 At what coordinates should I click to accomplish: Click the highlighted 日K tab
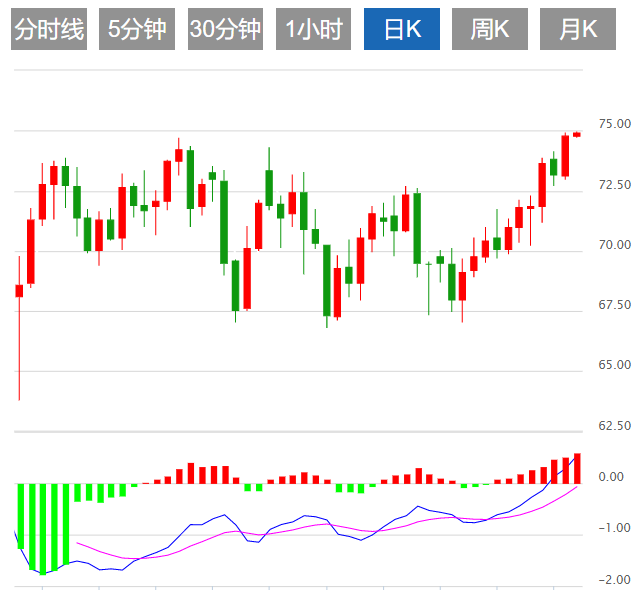402,30
